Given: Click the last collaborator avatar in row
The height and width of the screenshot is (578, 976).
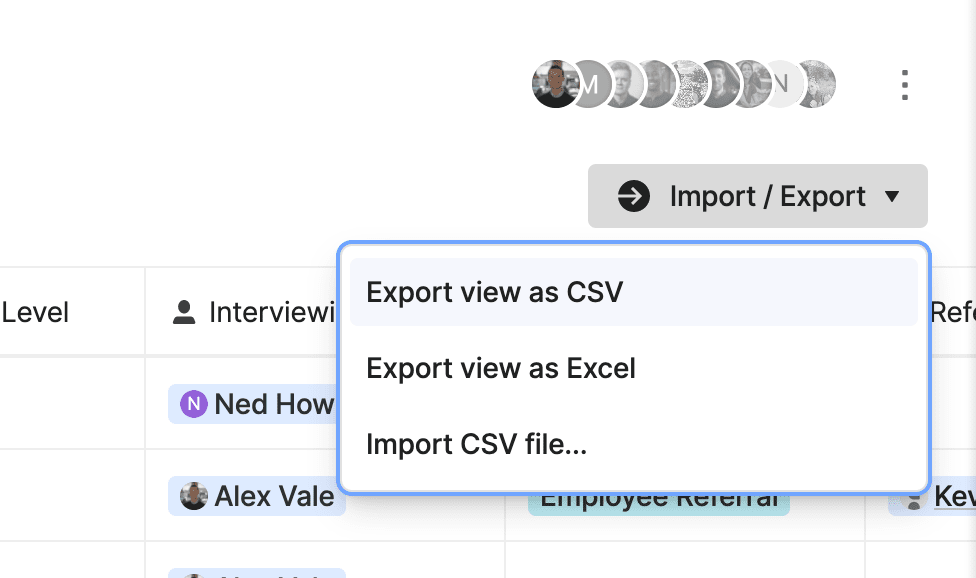Looking at the screenshot, I should (816, 84).
